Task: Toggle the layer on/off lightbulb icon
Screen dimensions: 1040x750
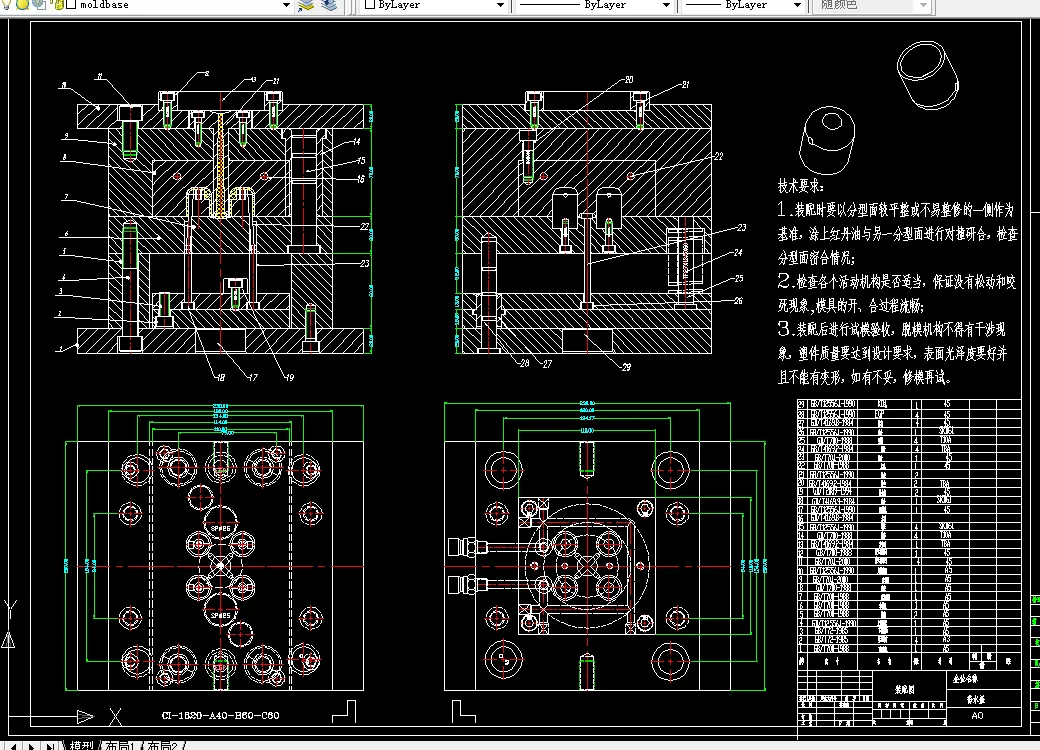Action: (x=8, y=5)
